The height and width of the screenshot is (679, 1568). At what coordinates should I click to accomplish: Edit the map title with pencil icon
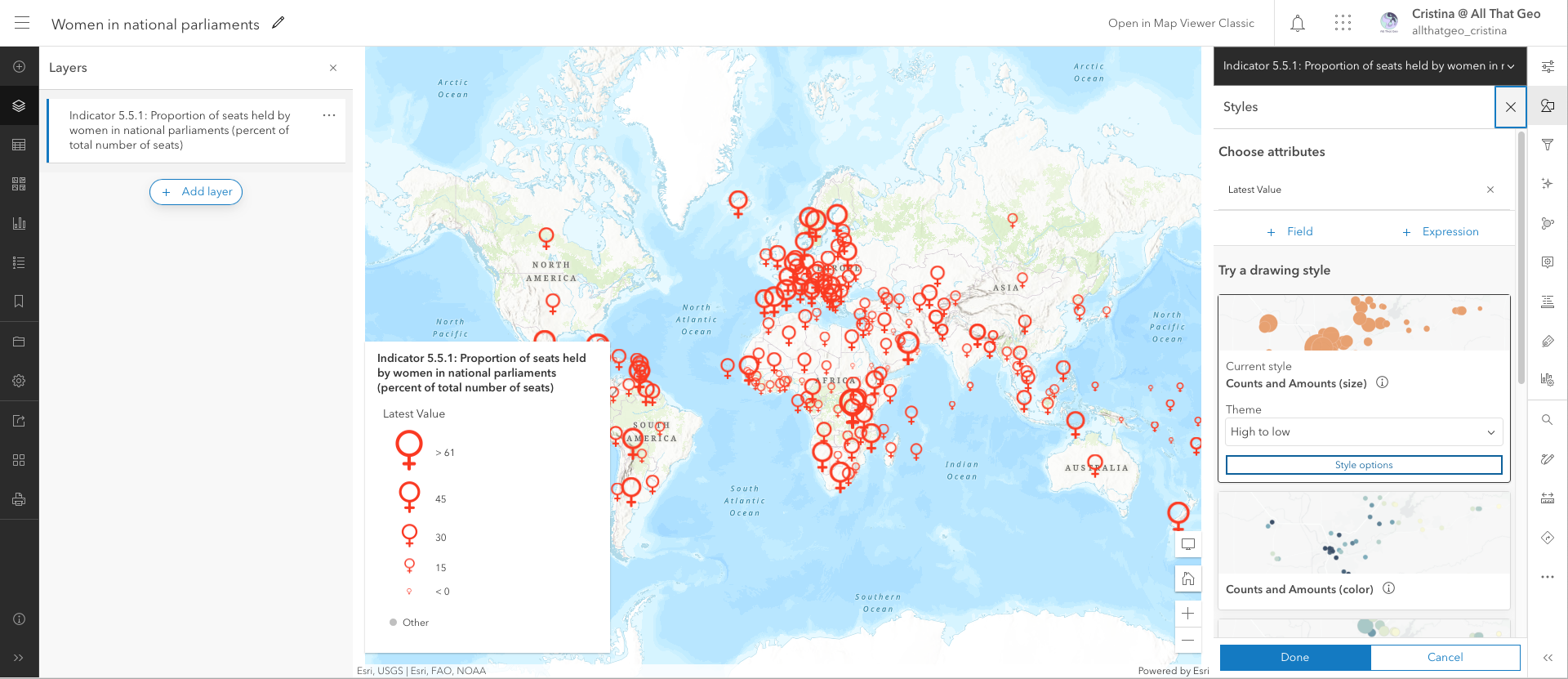(278, 23)
